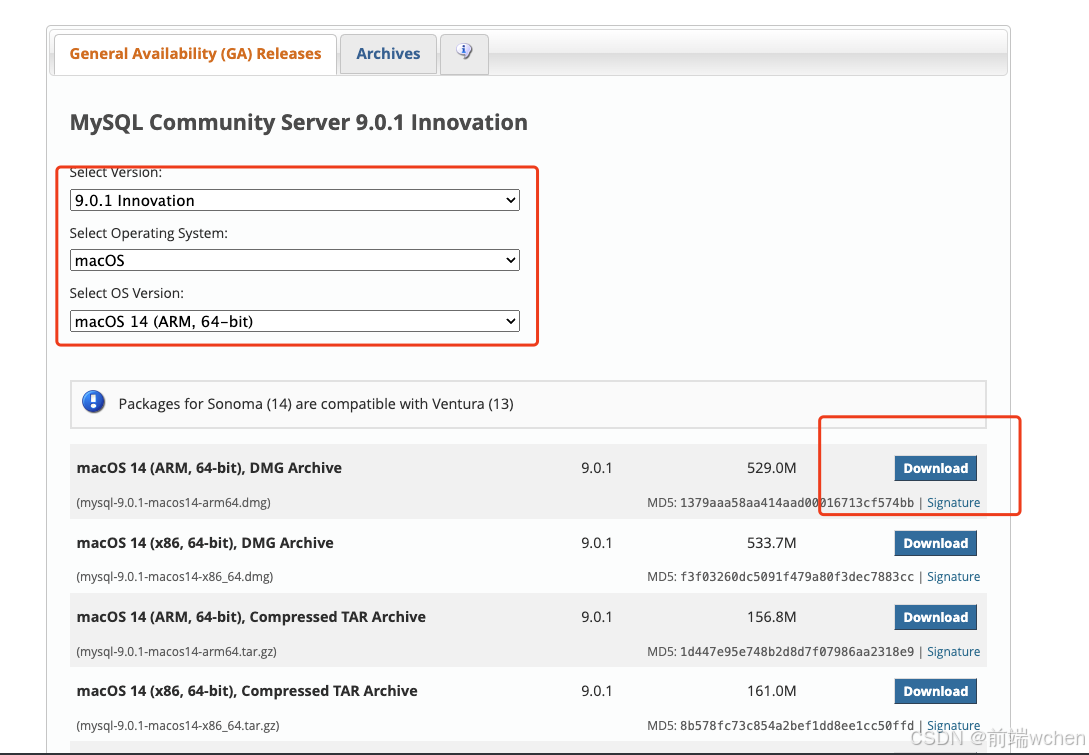
Task: Open Signature link for arm64.tar.gz package
Action: tap(954, 652)
